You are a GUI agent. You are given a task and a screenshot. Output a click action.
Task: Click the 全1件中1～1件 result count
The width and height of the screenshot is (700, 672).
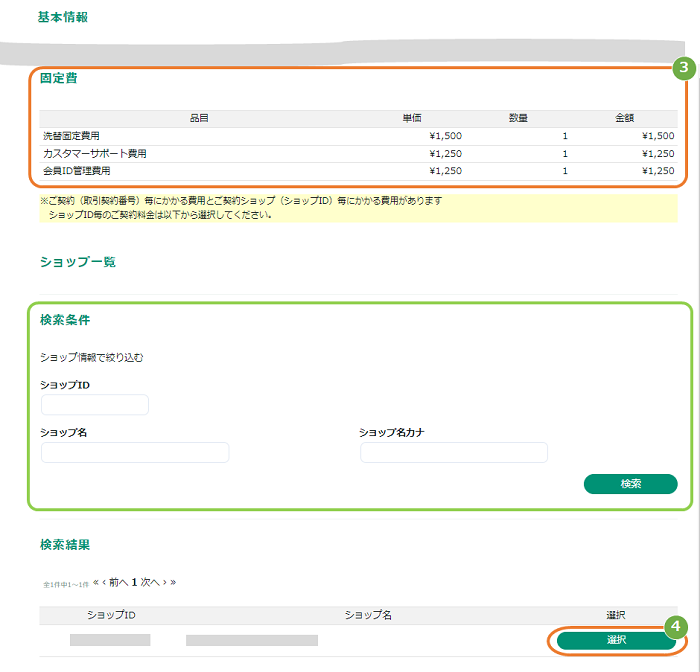pyautogui.click(x=66, y=584)
